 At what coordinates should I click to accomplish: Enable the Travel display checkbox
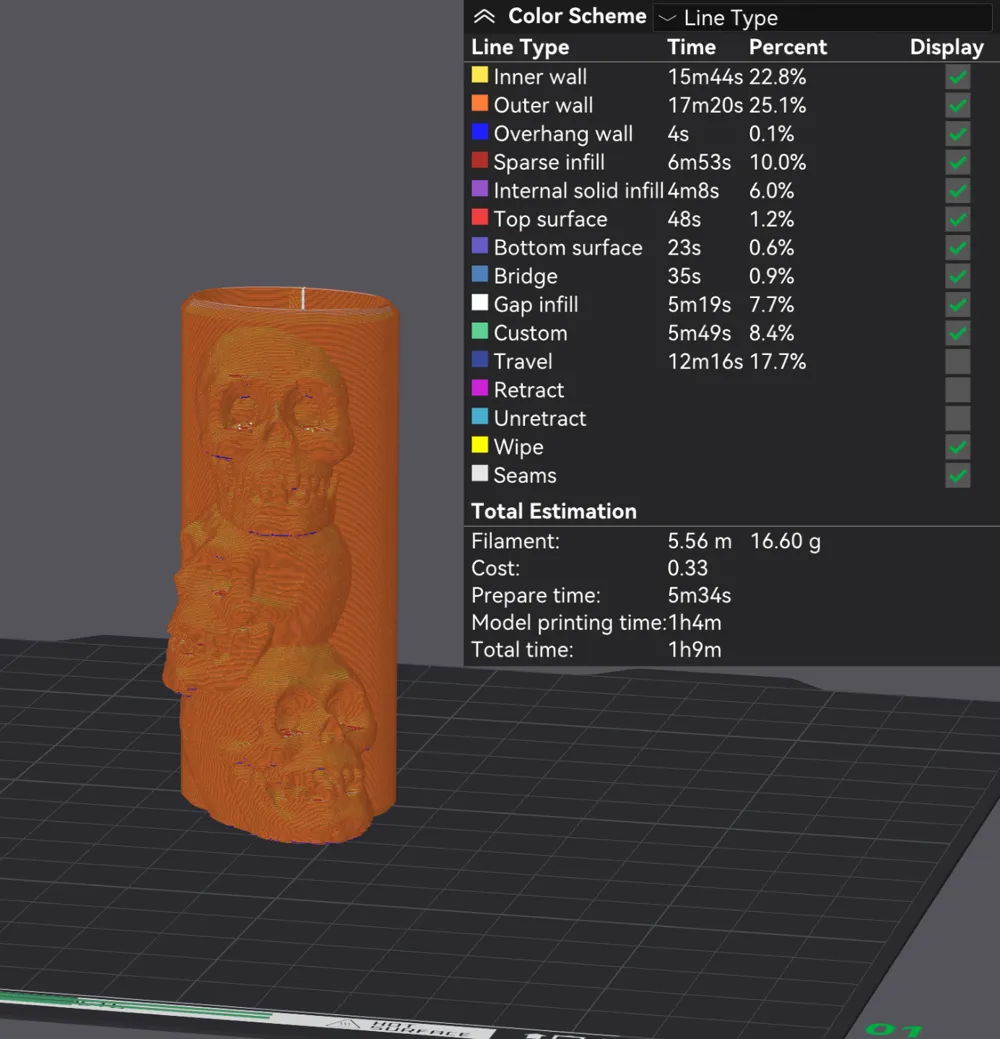click(956, 361)
